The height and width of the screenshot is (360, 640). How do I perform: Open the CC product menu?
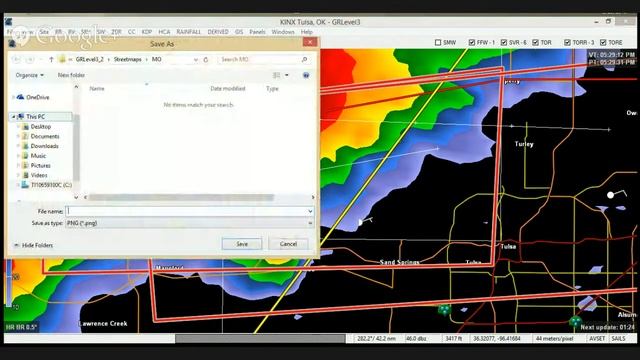131,32
